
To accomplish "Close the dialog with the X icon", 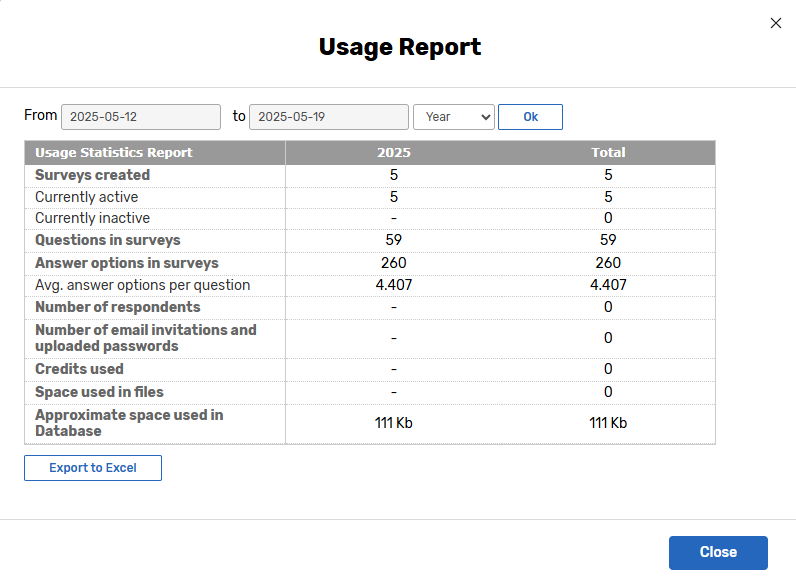I will [776, 23].
